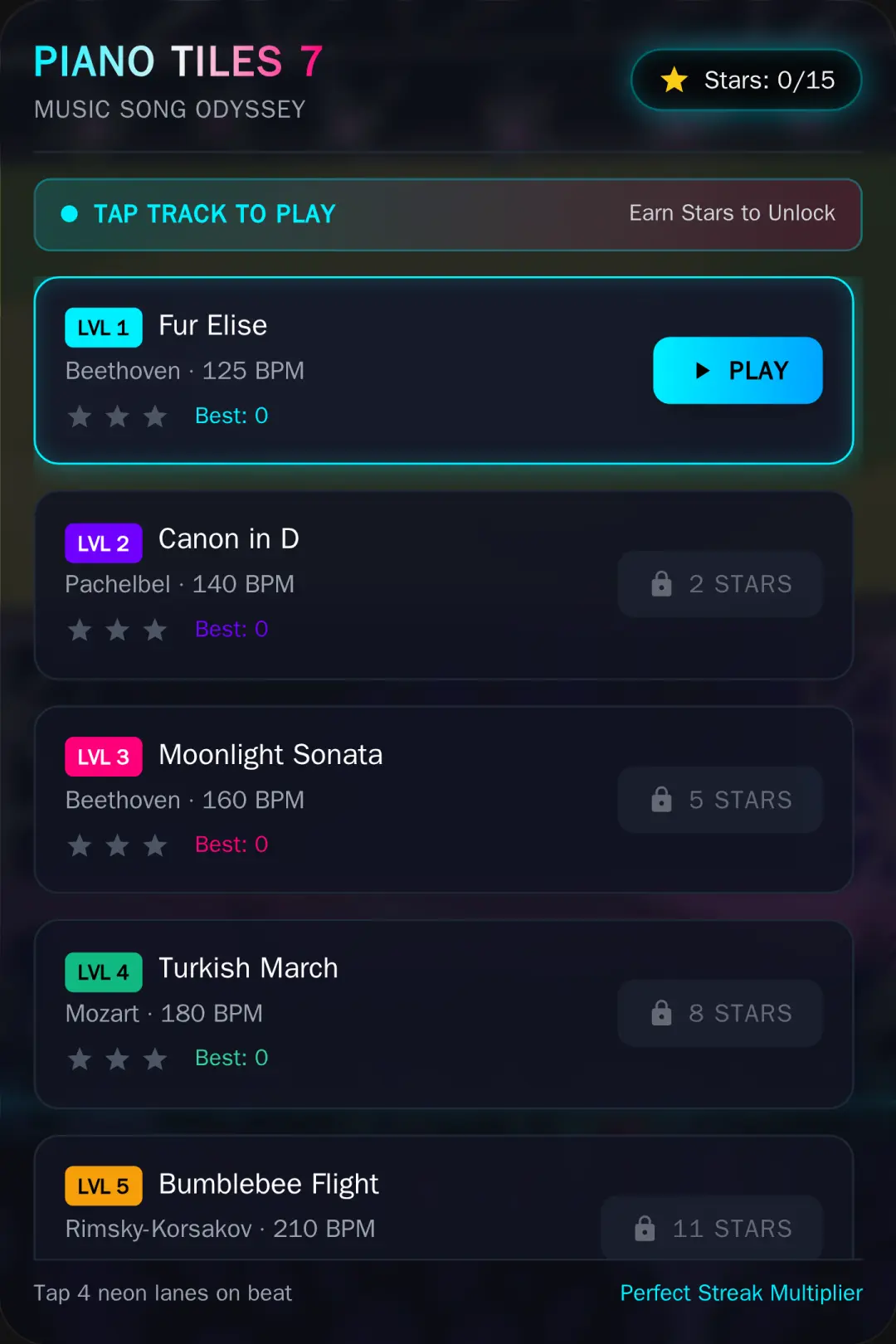Image resolution: width=896 pixels, height=1344 pixels.
Task: Click the lock icon on 5 STARS badge
Action: 661,799
